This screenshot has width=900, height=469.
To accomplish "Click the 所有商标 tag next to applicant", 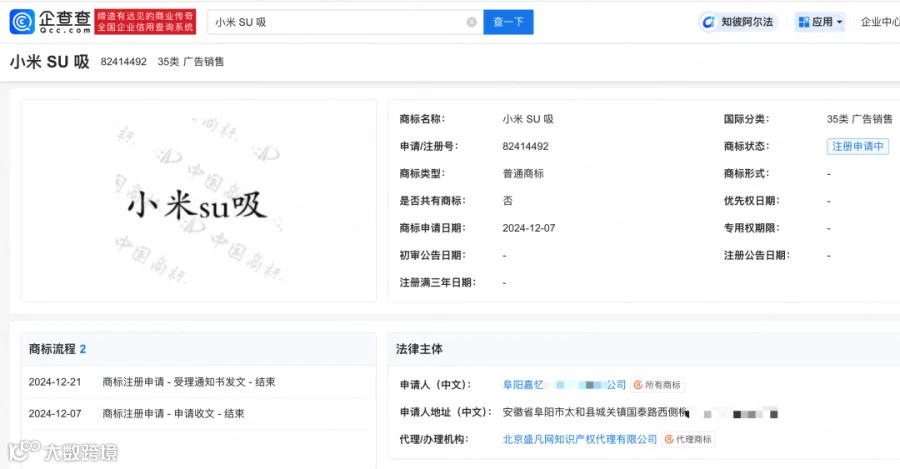I will point(658,385).
